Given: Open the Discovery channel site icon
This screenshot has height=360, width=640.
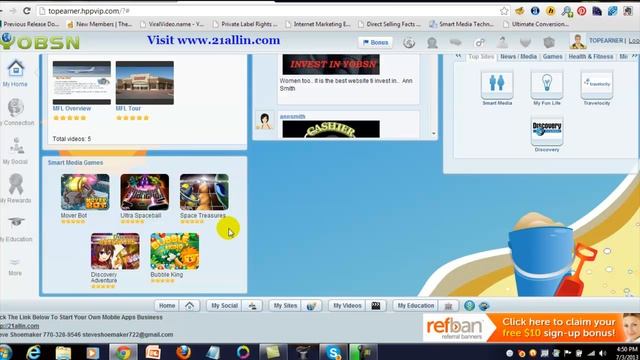Looking at the screenshot, I should click(547, 131).
